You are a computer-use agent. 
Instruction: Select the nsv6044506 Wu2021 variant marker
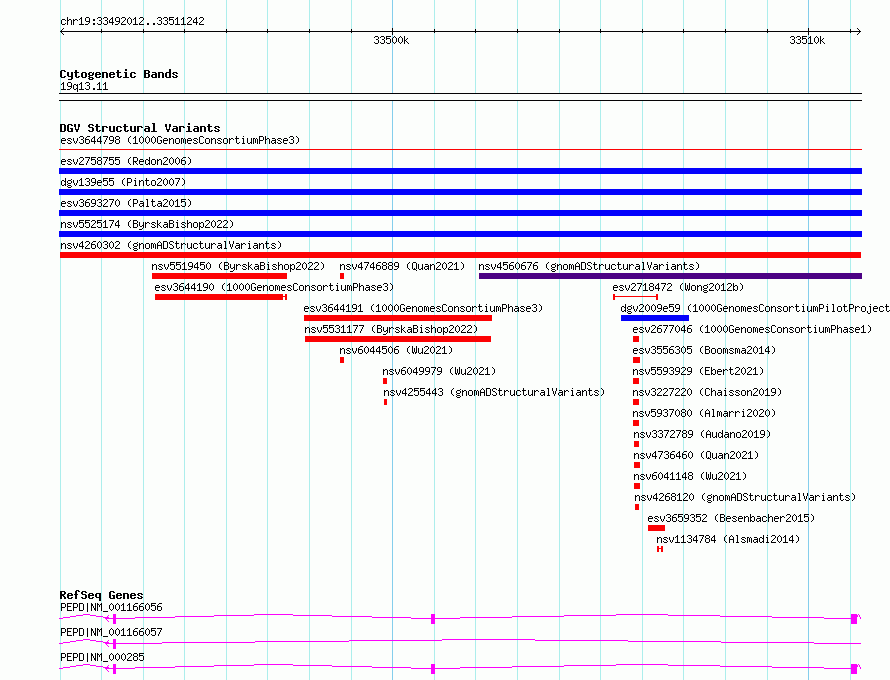point(342,360)
